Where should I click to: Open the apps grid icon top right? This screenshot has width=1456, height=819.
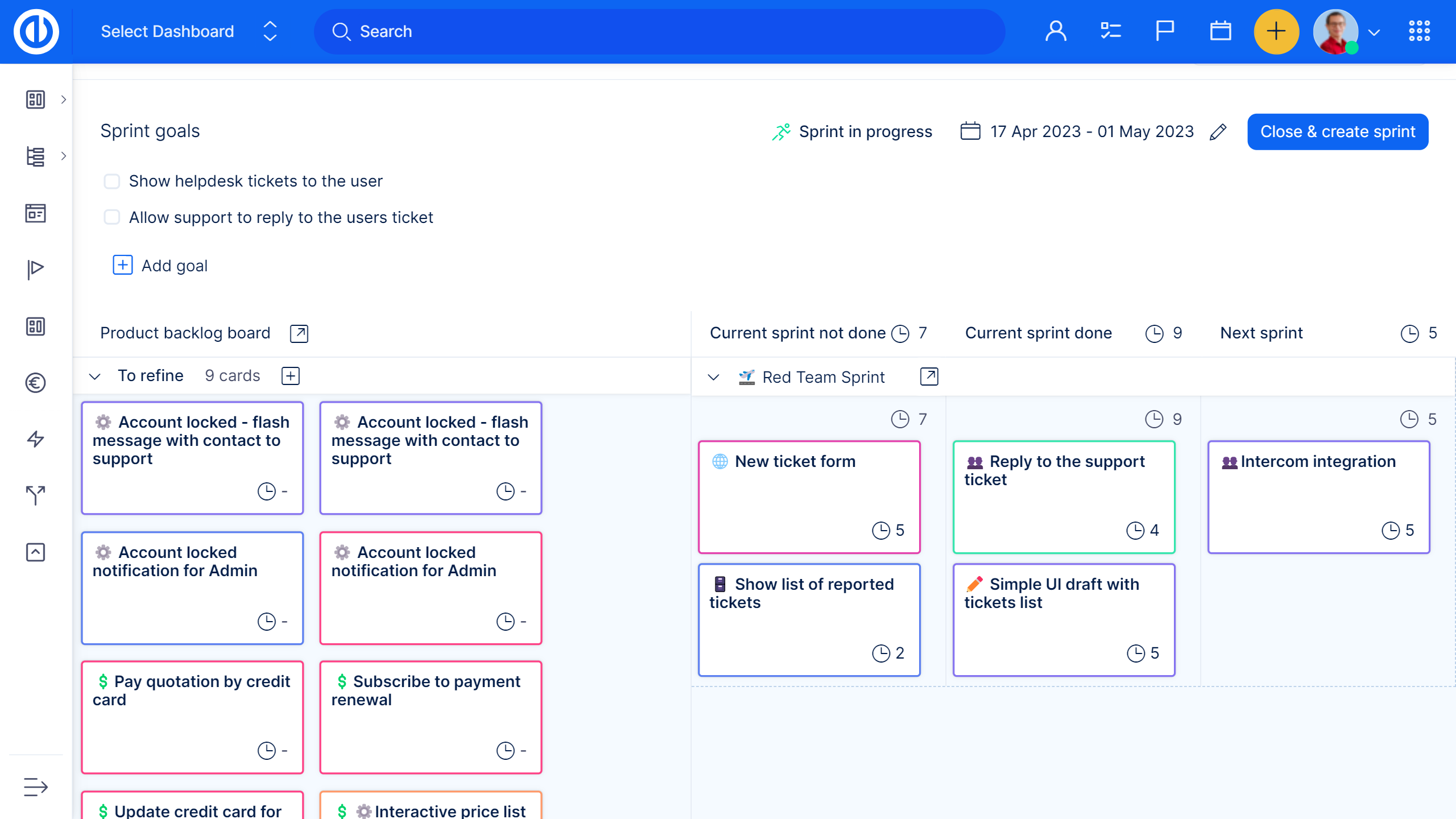(x=1419, y=31)
